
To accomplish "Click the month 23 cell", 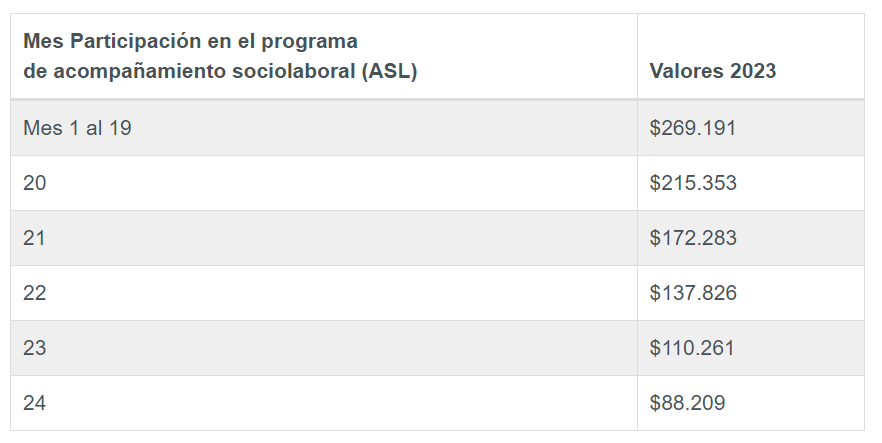I will coord(35,348).
